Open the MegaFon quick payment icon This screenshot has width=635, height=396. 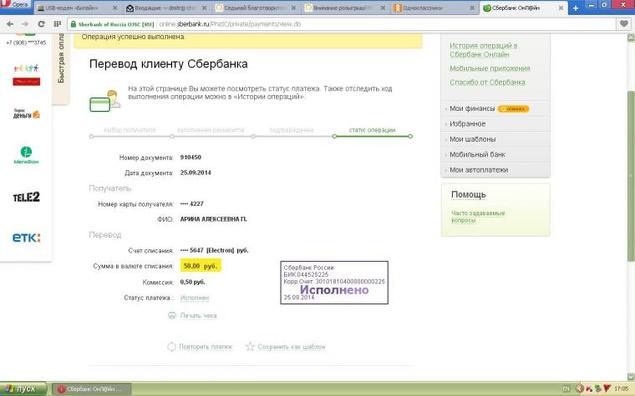tap(26, 155)
